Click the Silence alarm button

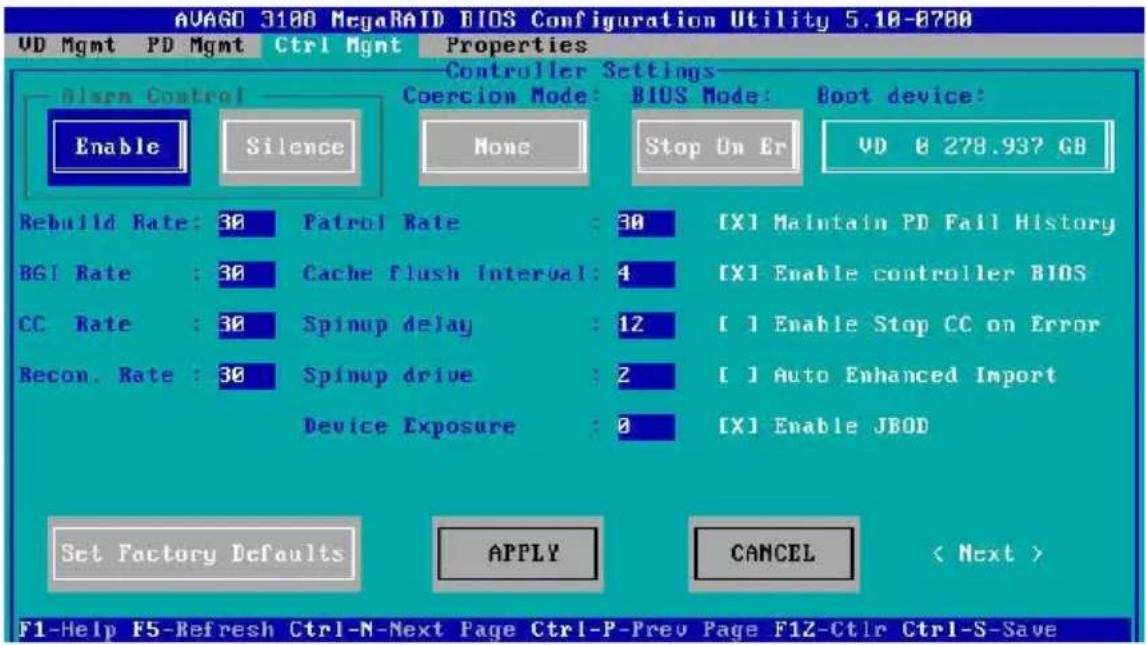click(290, 147)
